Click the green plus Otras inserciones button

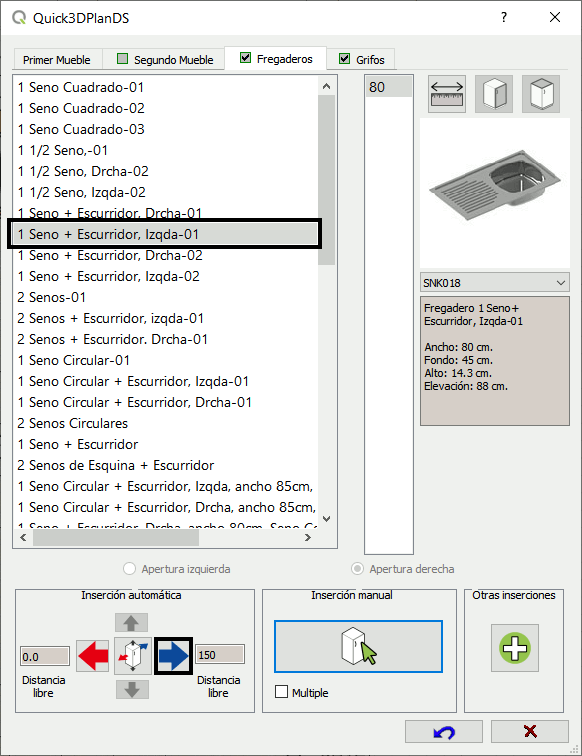[x=514, y=648]
